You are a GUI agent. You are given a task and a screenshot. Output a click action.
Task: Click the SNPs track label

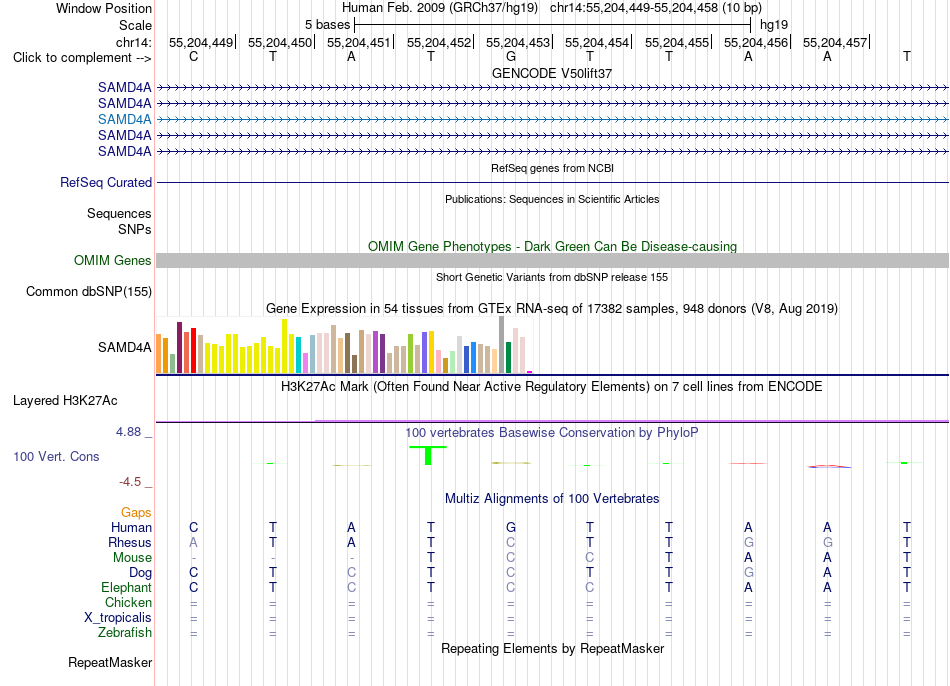[135, 229]
